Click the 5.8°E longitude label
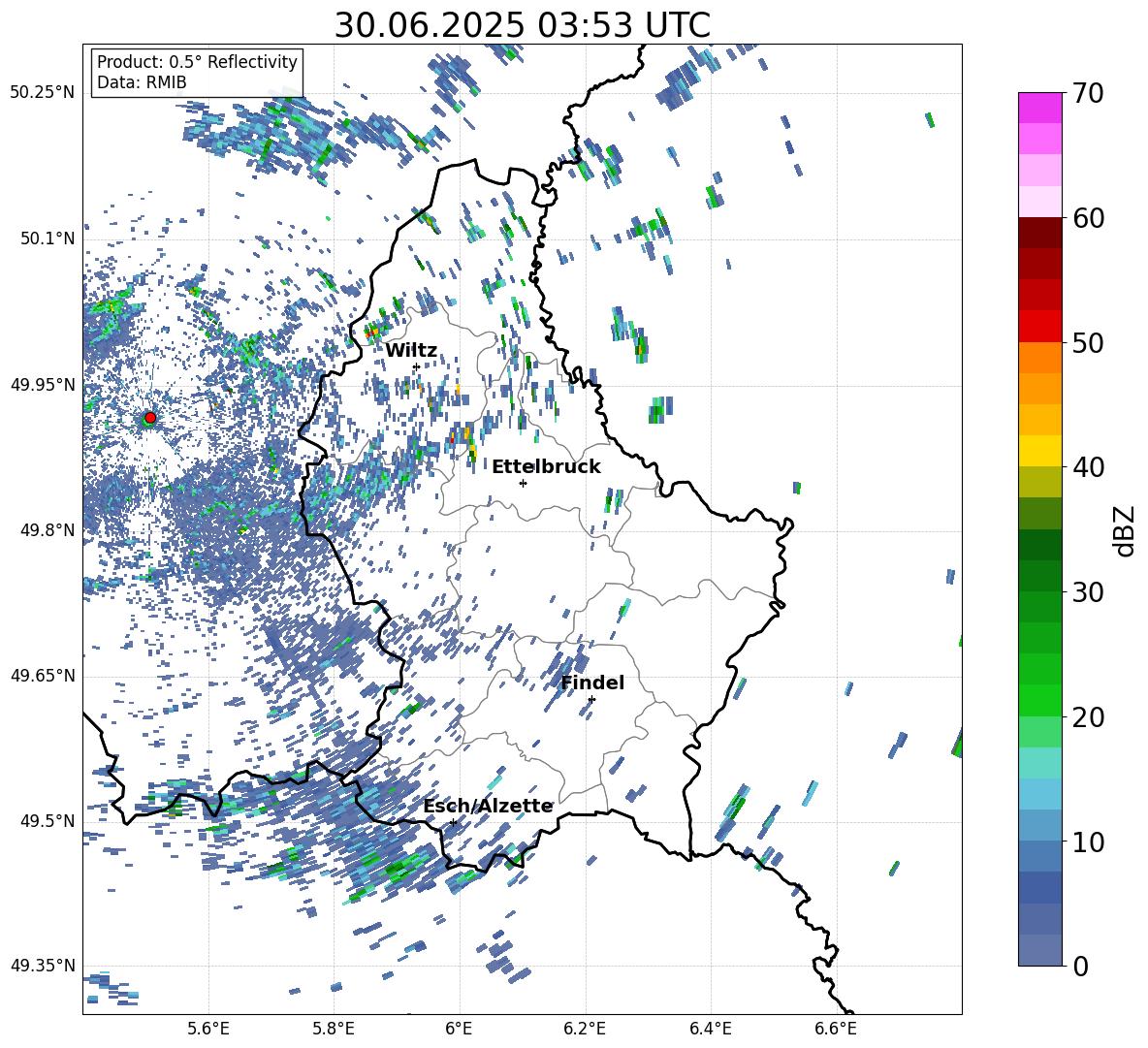This screenshot has width=1148, height=1048. point(334,1029)
